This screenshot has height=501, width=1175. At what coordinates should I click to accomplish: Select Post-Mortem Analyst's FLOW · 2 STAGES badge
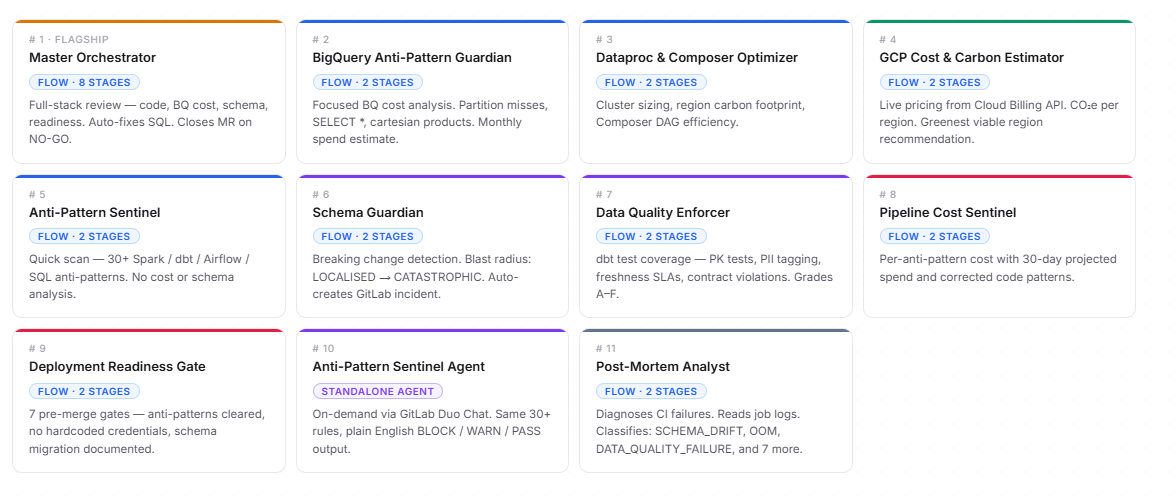[x=651, y=392]
